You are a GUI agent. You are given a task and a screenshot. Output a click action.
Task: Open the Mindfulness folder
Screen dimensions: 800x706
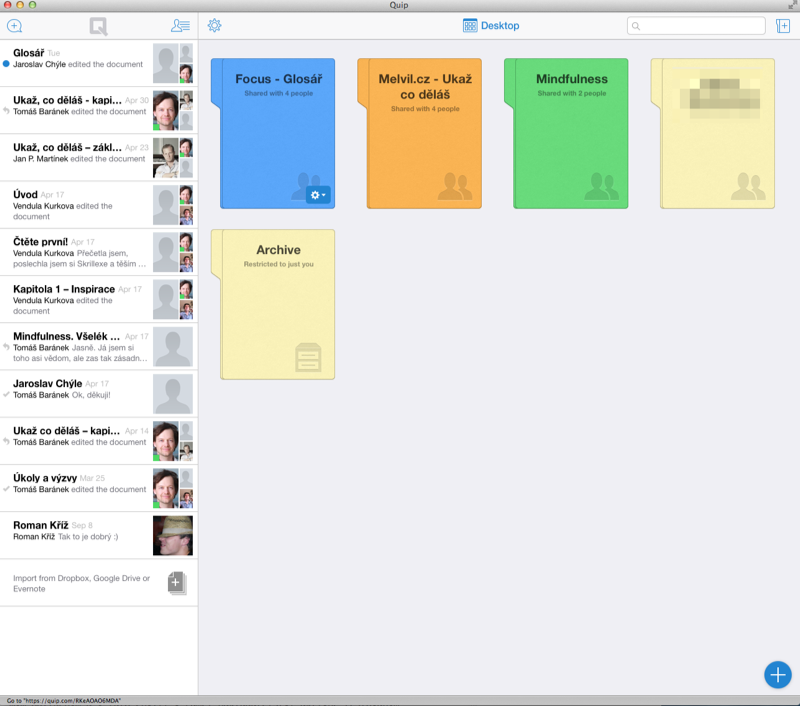pyautogui.click(x=569, y=135)
